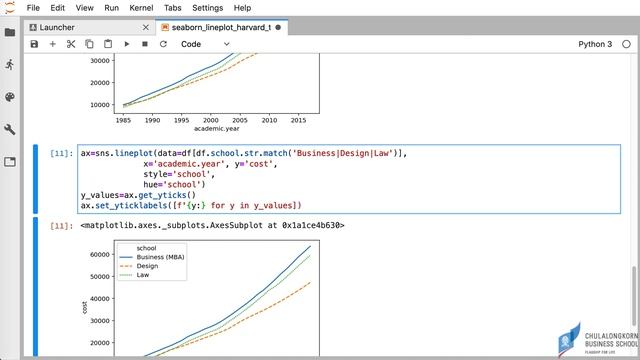Image resolution: width=640 pixels, height=360 pixels.
Task: Click the Python 3 kernel name
Action: pos(595,44)
